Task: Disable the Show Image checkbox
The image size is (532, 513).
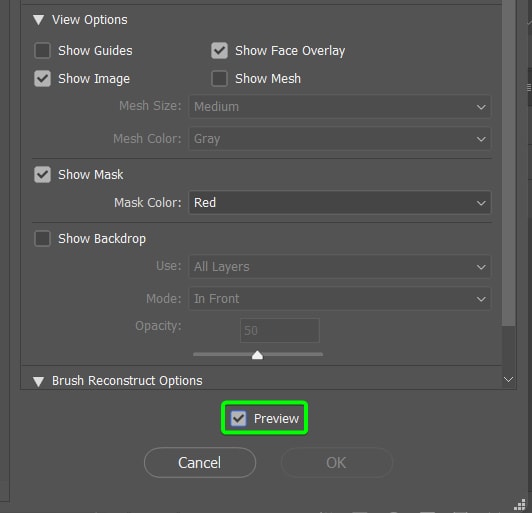Action: 42,79
